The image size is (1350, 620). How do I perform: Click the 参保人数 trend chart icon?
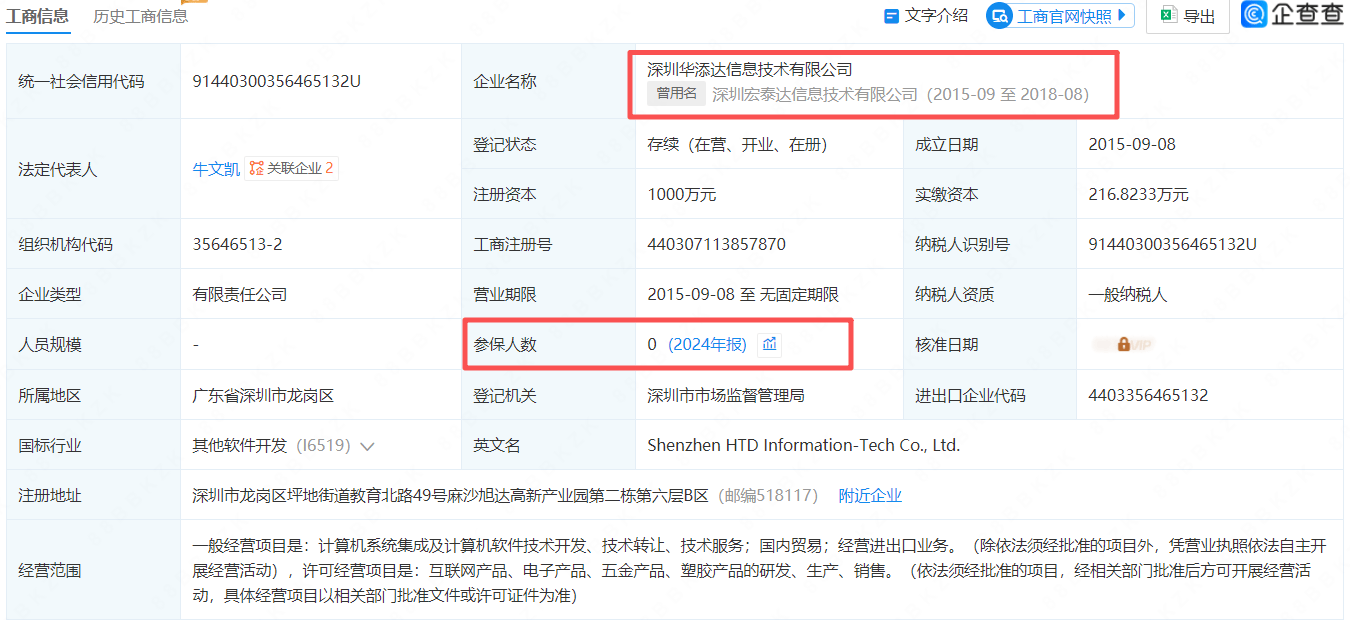click(x=769, y=344)
